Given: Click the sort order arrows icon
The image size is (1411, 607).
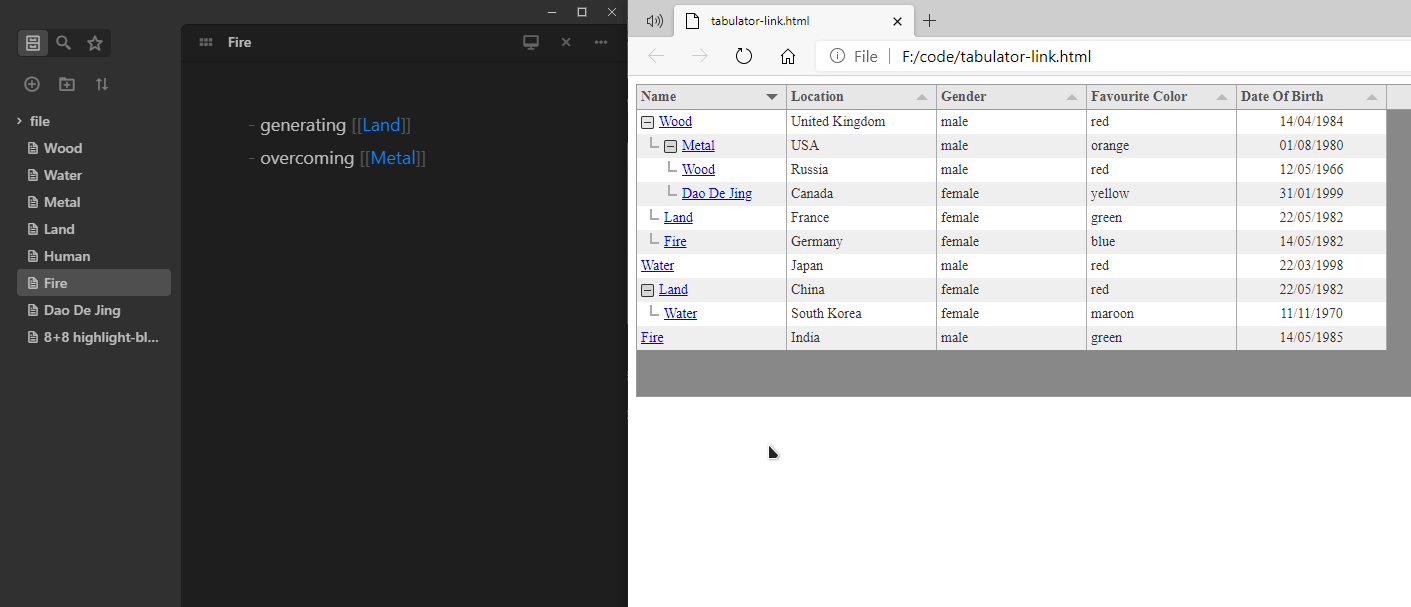Looking at the screenshot, I should point(101,85).
